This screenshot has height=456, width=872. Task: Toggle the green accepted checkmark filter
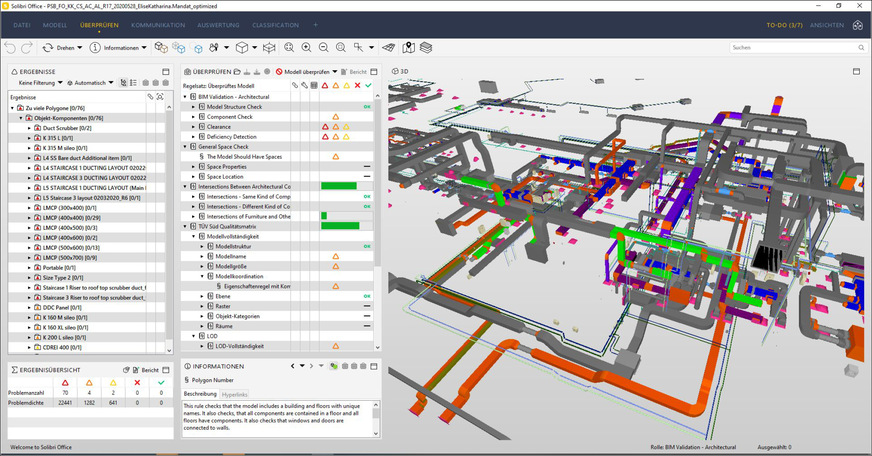coord(368,86)
